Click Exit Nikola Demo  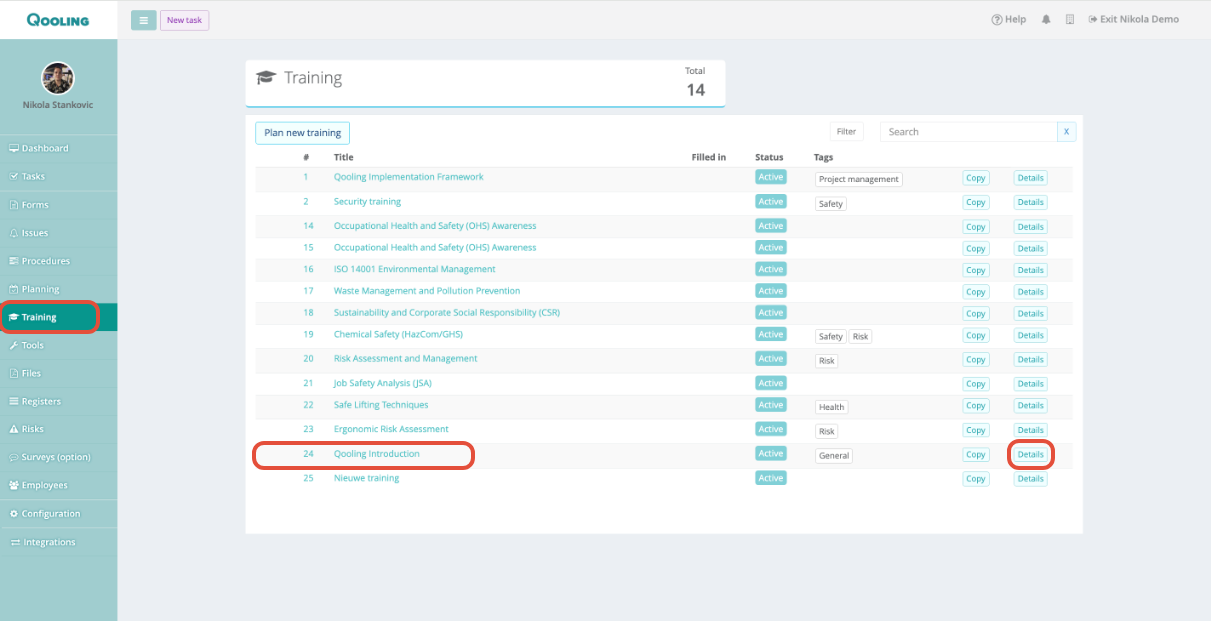click(1133, 20)
